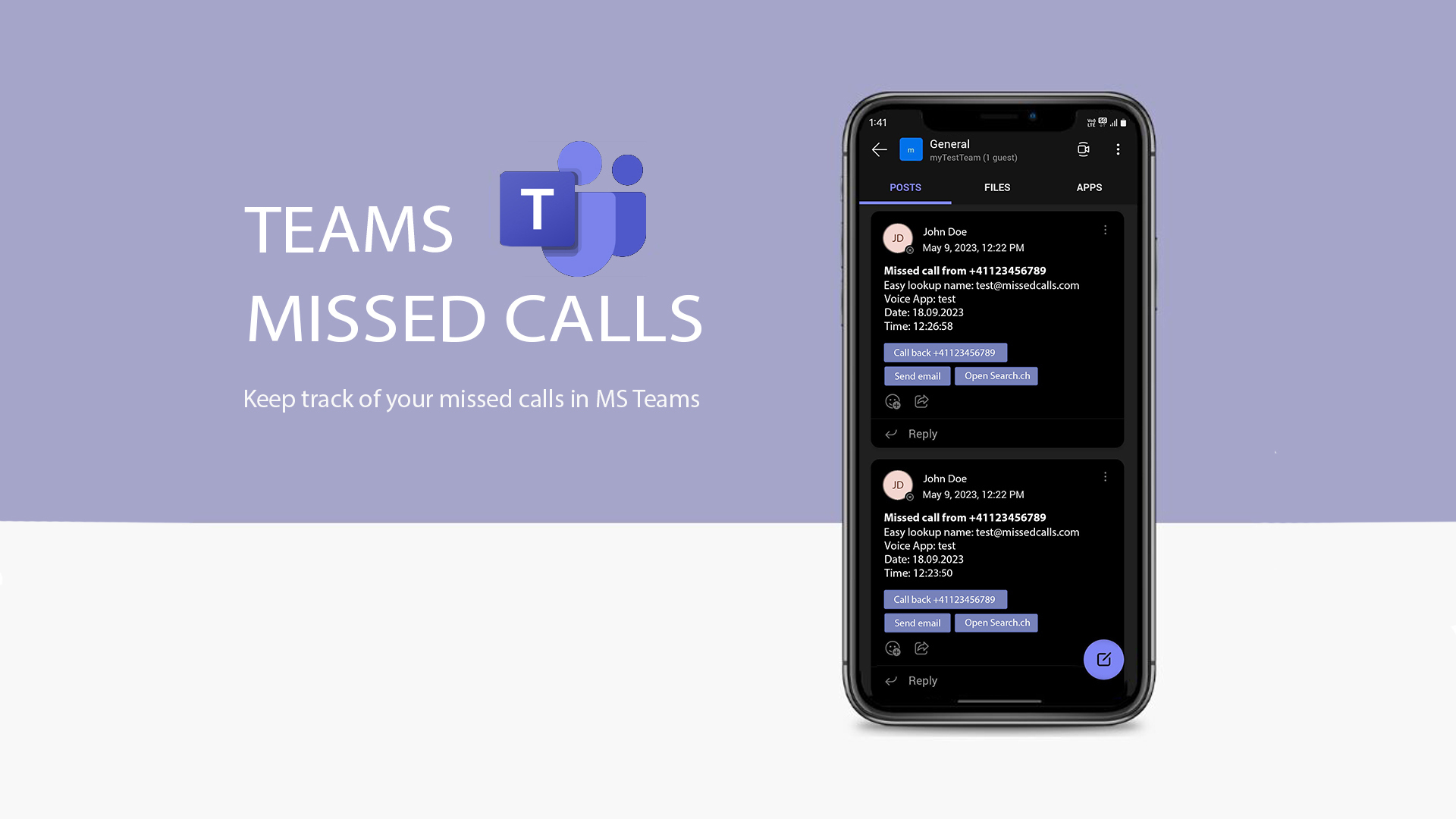Open the more options menu icon
1456x819 pixels.
(1118, 150)
